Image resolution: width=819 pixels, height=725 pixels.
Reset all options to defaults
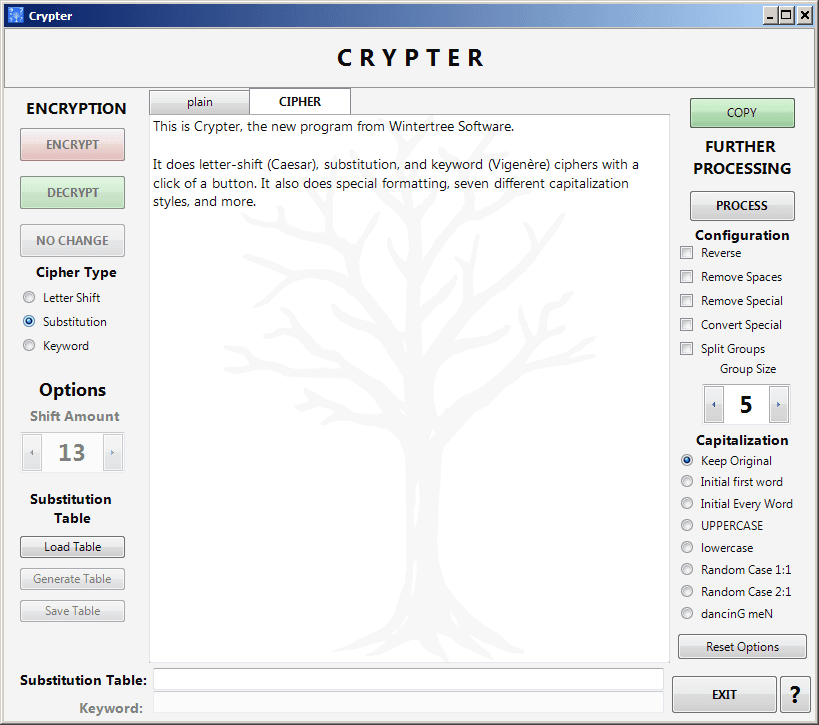(741, 646)
